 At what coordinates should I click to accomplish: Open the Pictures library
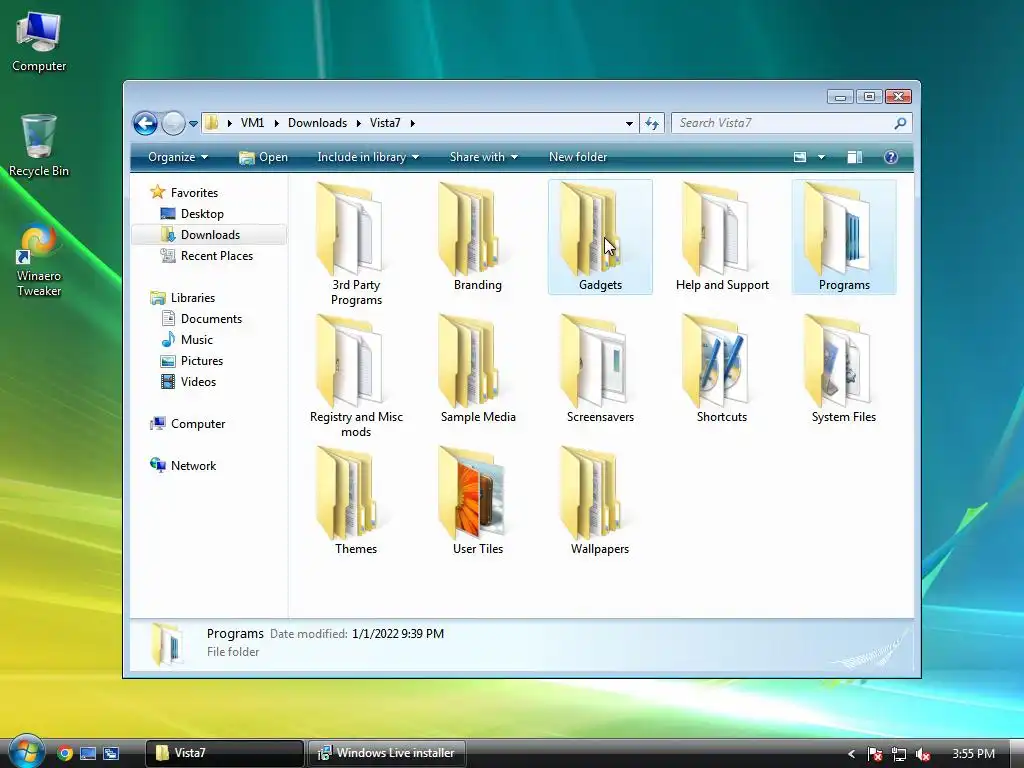tap(202, 360)
